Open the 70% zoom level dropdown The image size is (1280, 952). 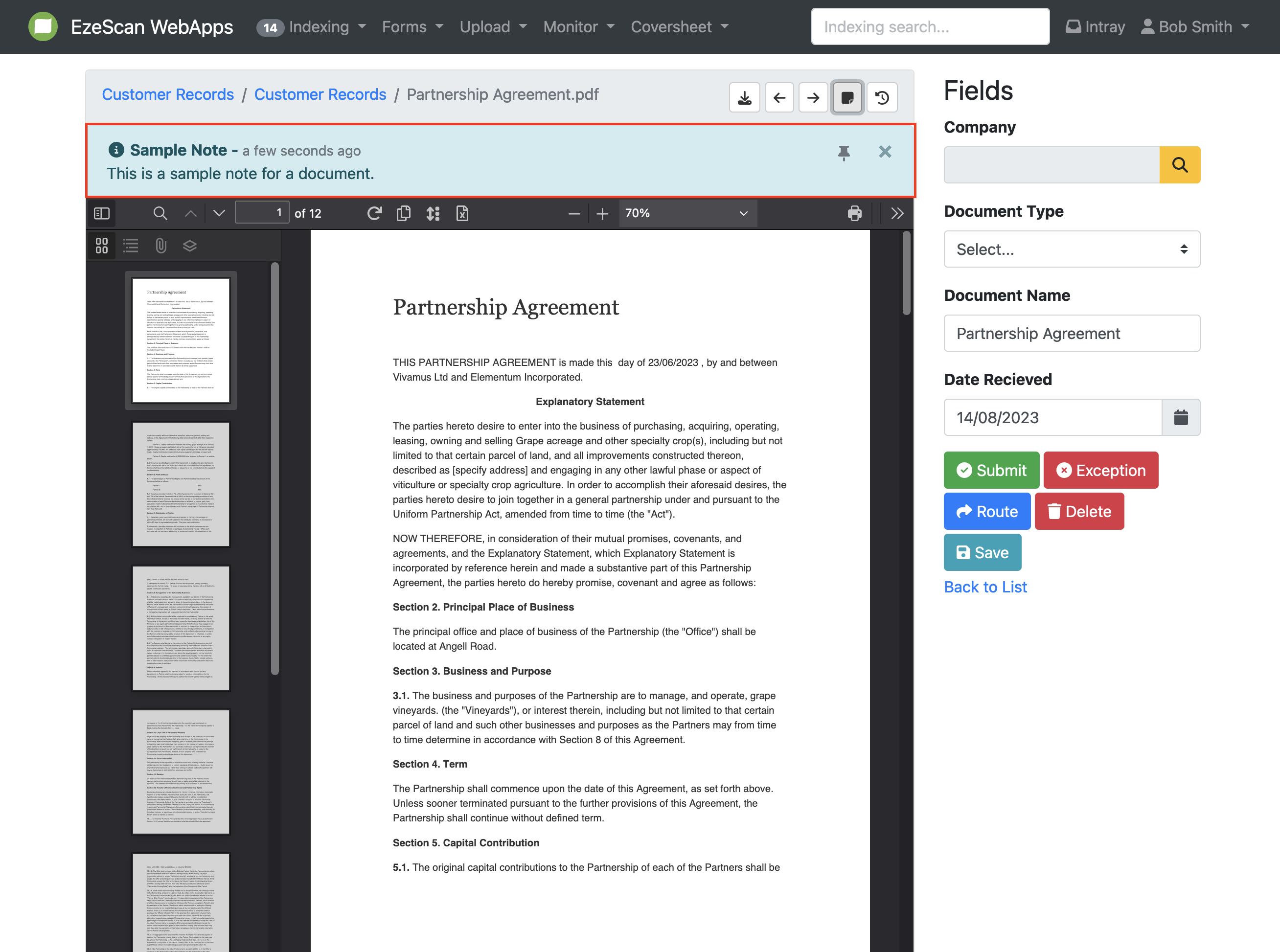(x=687, y=213)
